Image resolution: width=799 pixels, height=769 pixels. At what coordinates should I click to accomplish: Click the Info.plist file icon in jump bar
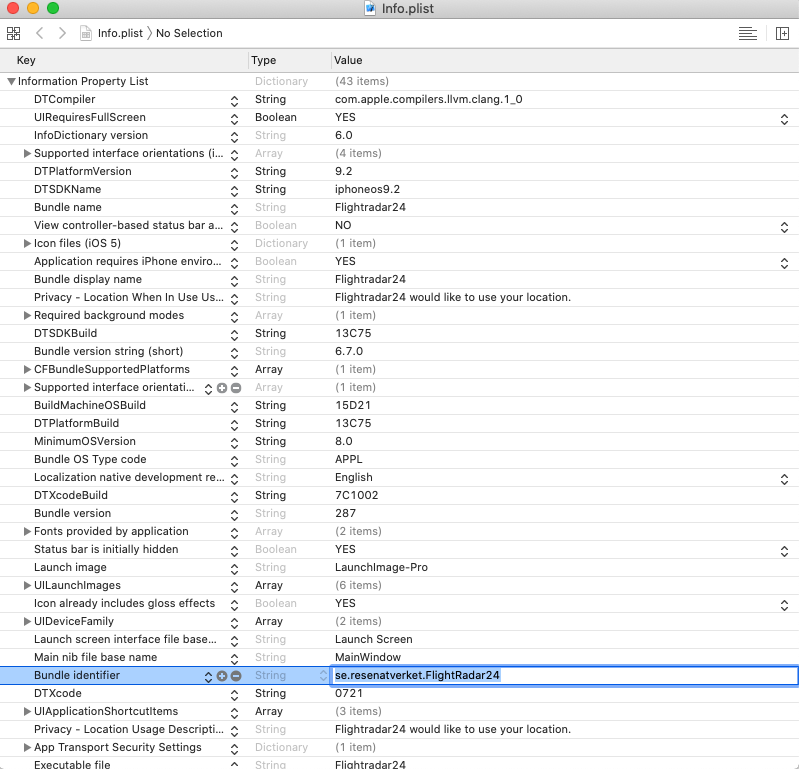point(86,34)
